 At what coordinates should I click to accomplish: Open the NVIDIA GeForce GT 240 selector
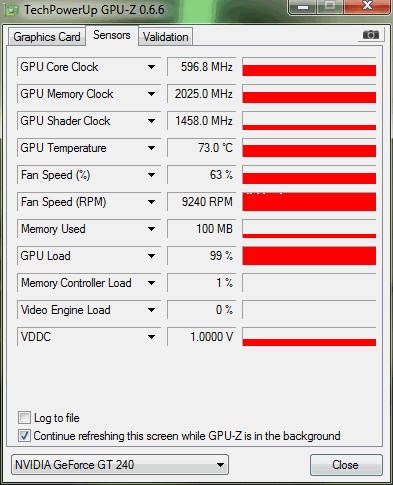point(120,465)
